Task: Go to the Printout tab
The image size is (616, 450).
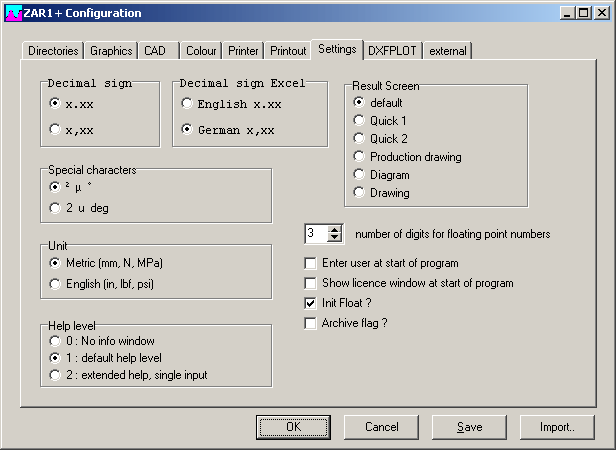Action: [288, 50]
